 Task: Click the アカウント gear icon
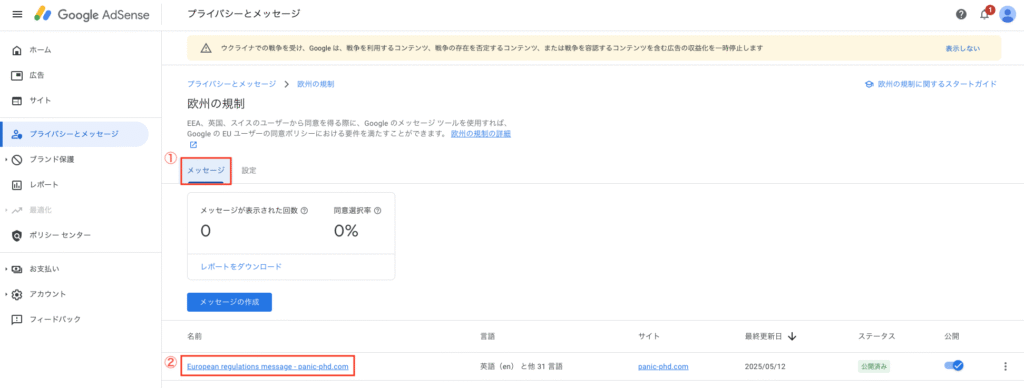click(18, 295)
